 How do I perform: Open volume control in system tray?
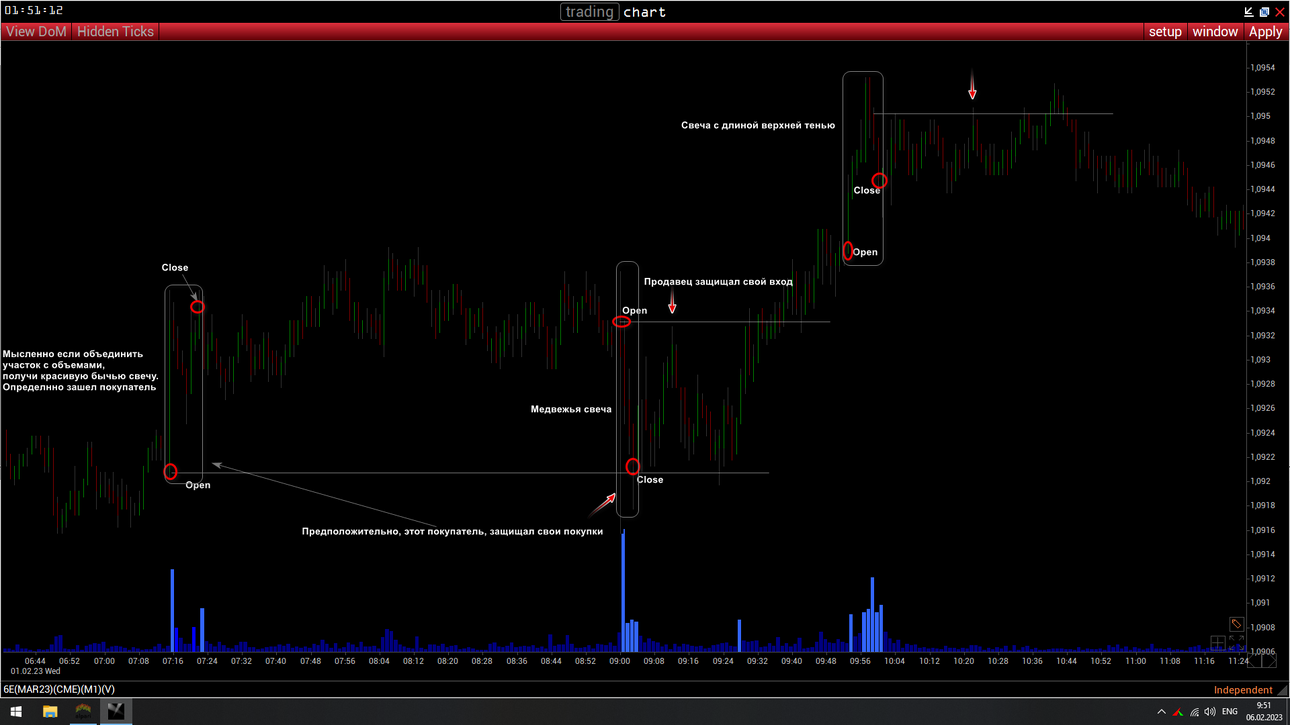pyautogui.click(x=1210, y=712)
